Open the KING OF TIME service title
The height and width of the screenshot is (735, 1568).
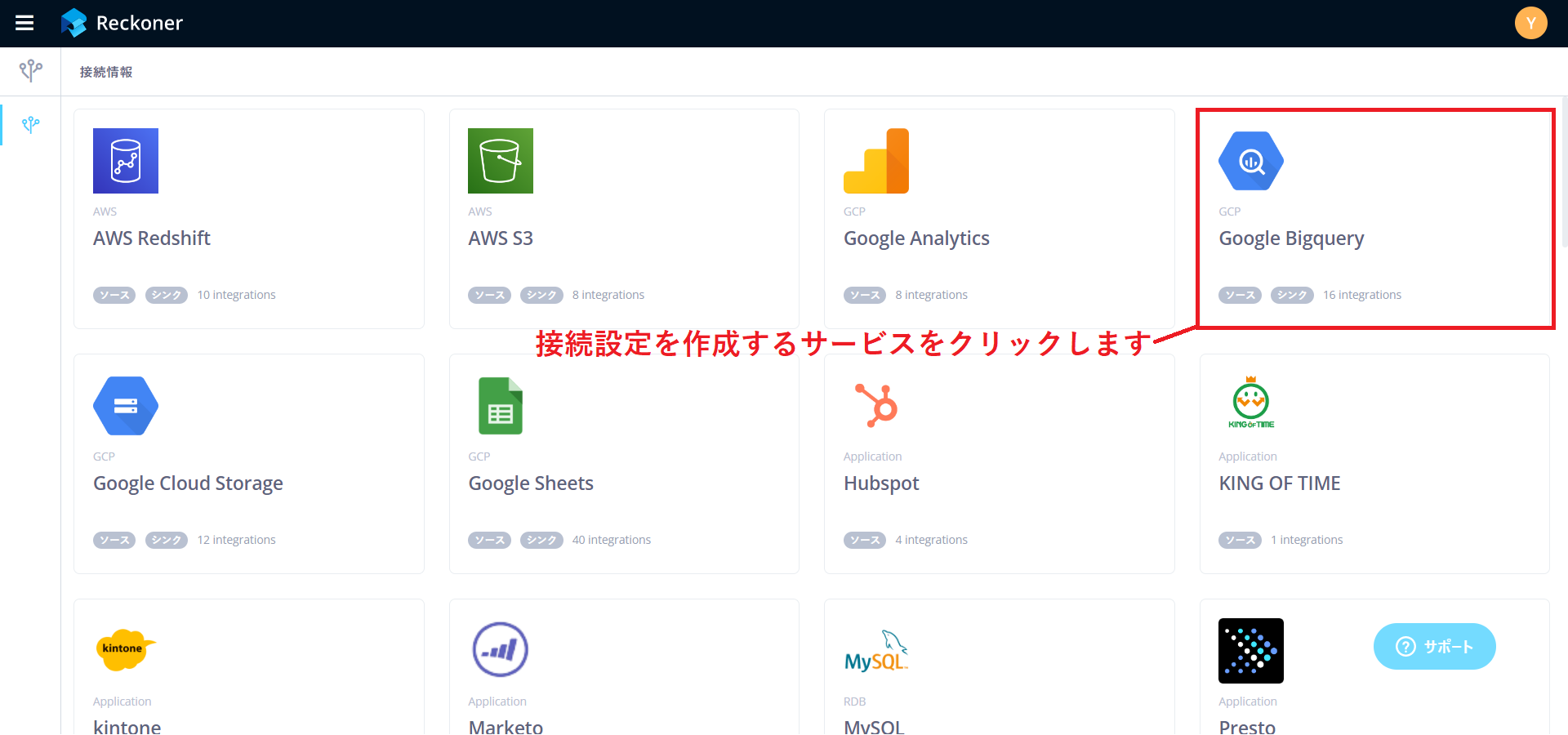click(1280, 483)
